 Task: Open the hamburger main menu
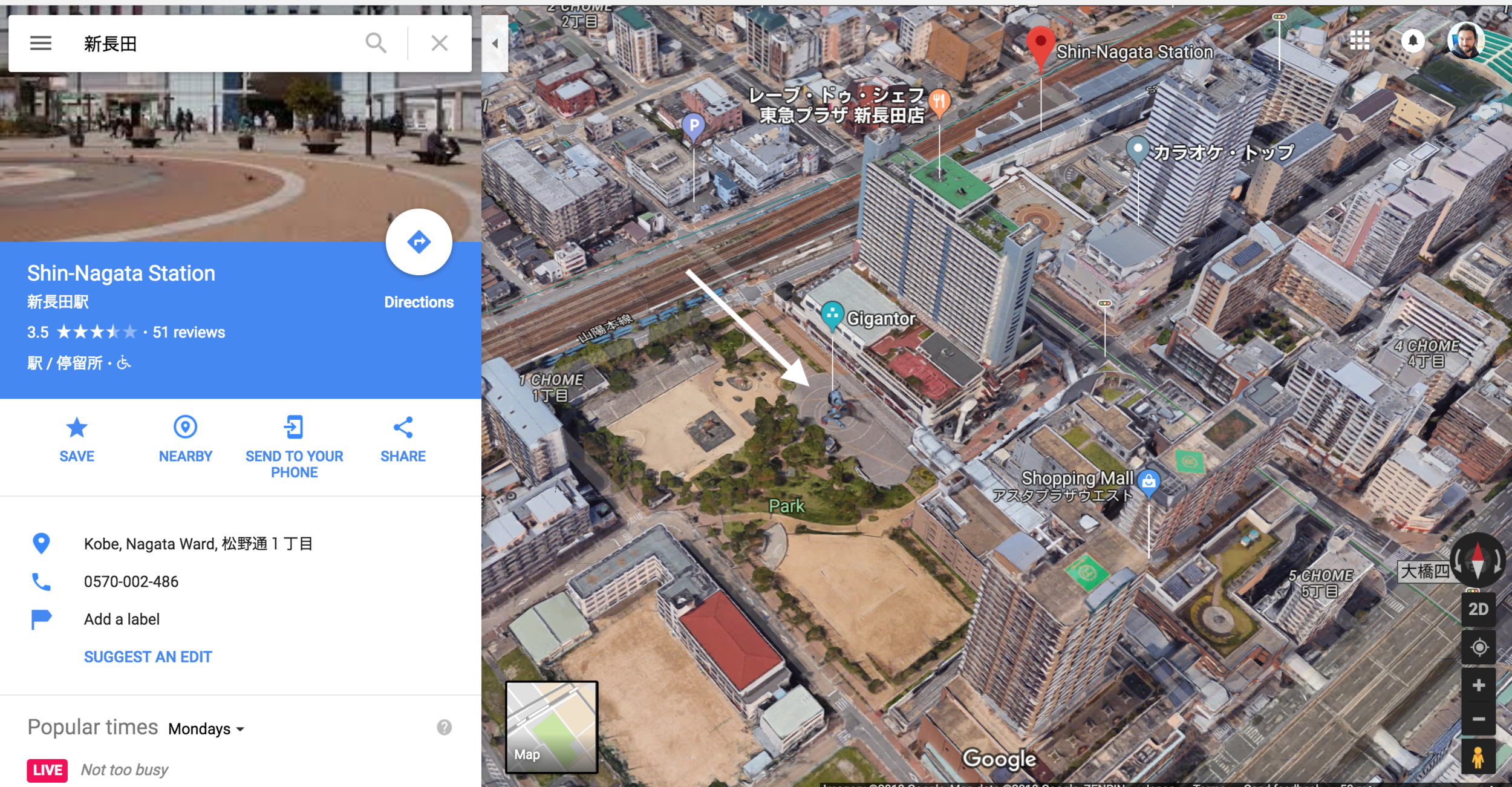click(41, 43)
